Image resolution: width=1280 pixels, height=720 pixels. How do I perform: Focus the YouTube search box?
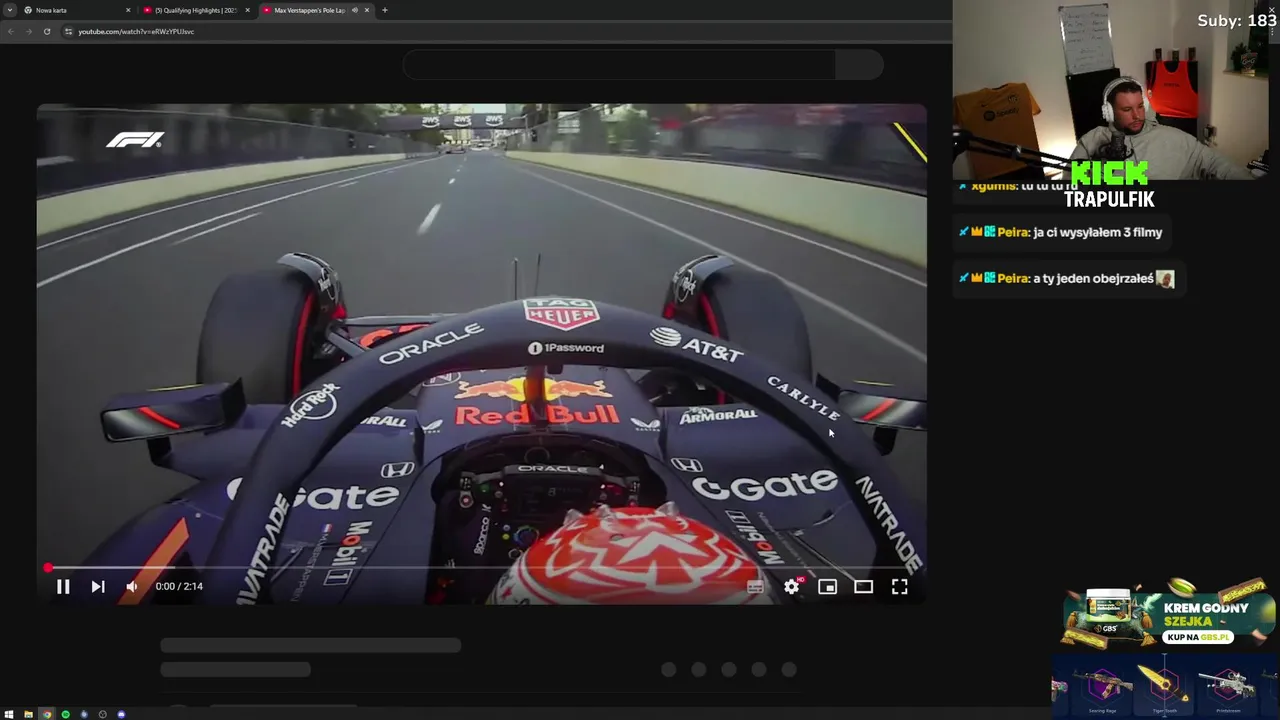[x=618, y=65]
